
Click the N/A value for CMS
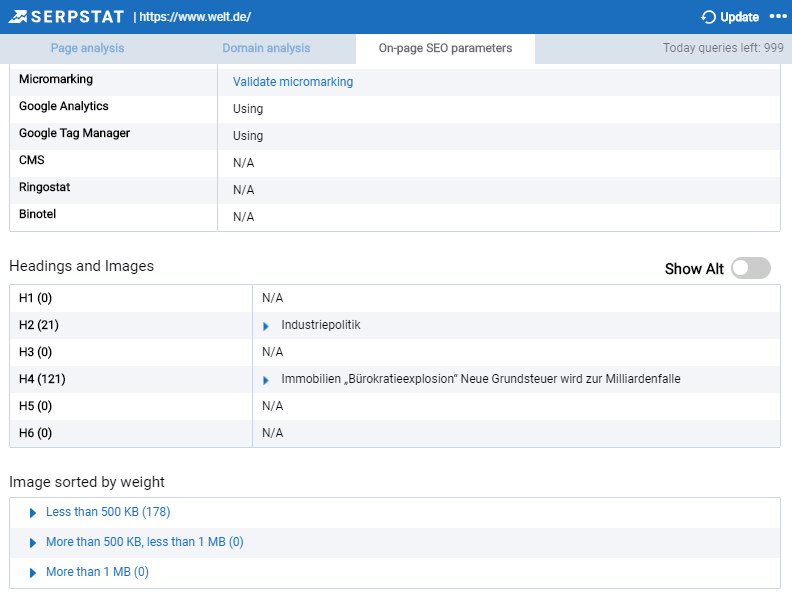click(x=243, y=163)
